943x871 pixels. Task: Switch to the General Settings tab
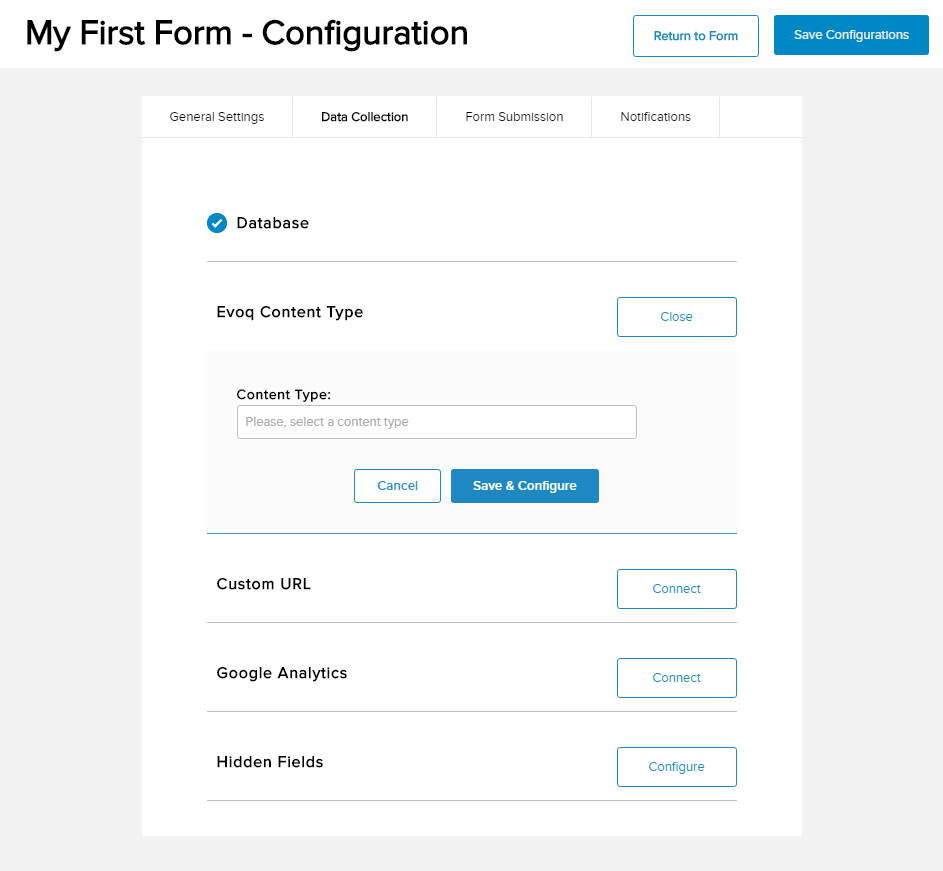(217, 117)
